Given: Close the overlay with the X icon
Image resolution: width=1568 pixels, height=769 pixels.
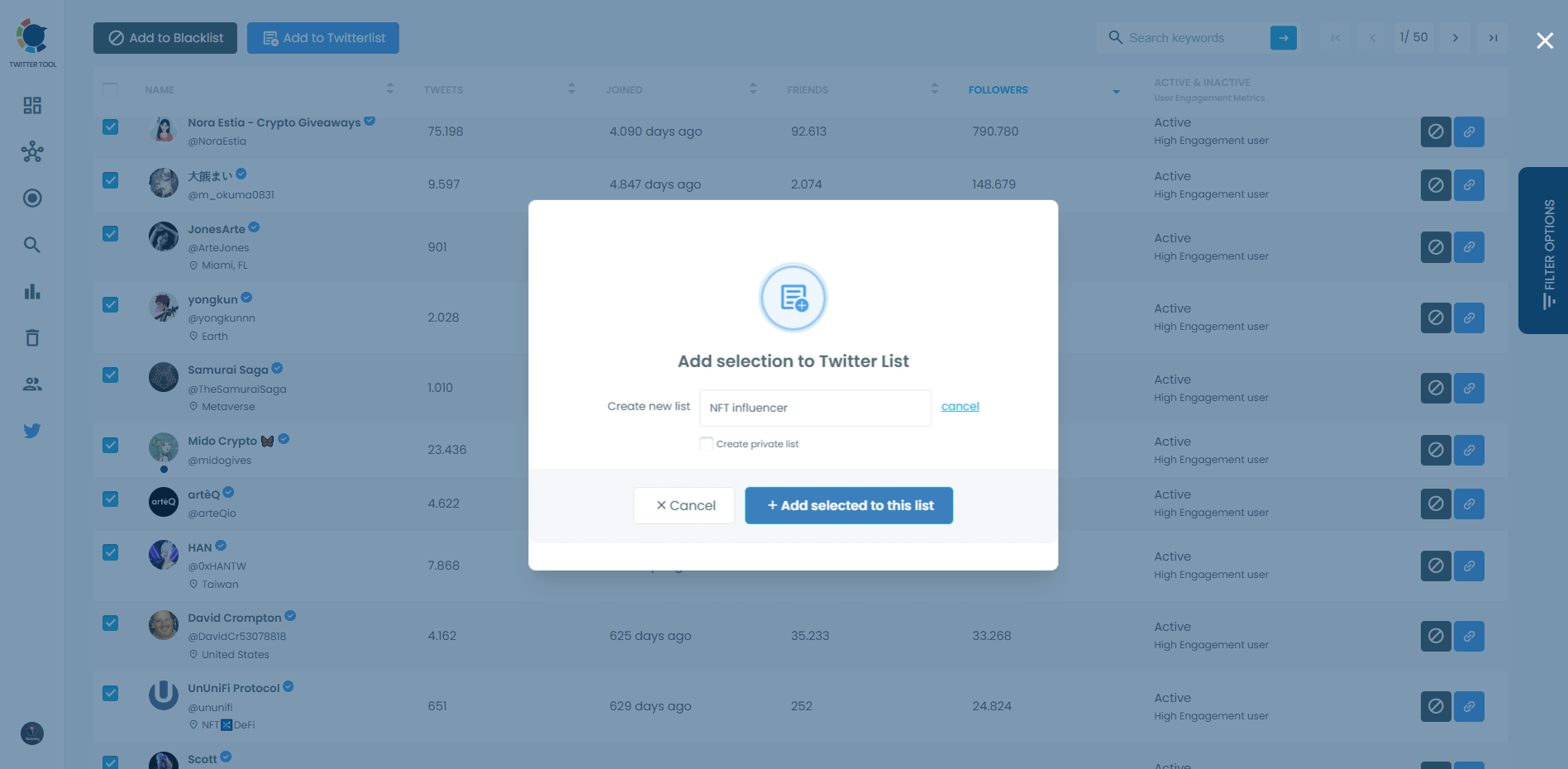Looking at the screenshot, I should [x=1545, y=41].
